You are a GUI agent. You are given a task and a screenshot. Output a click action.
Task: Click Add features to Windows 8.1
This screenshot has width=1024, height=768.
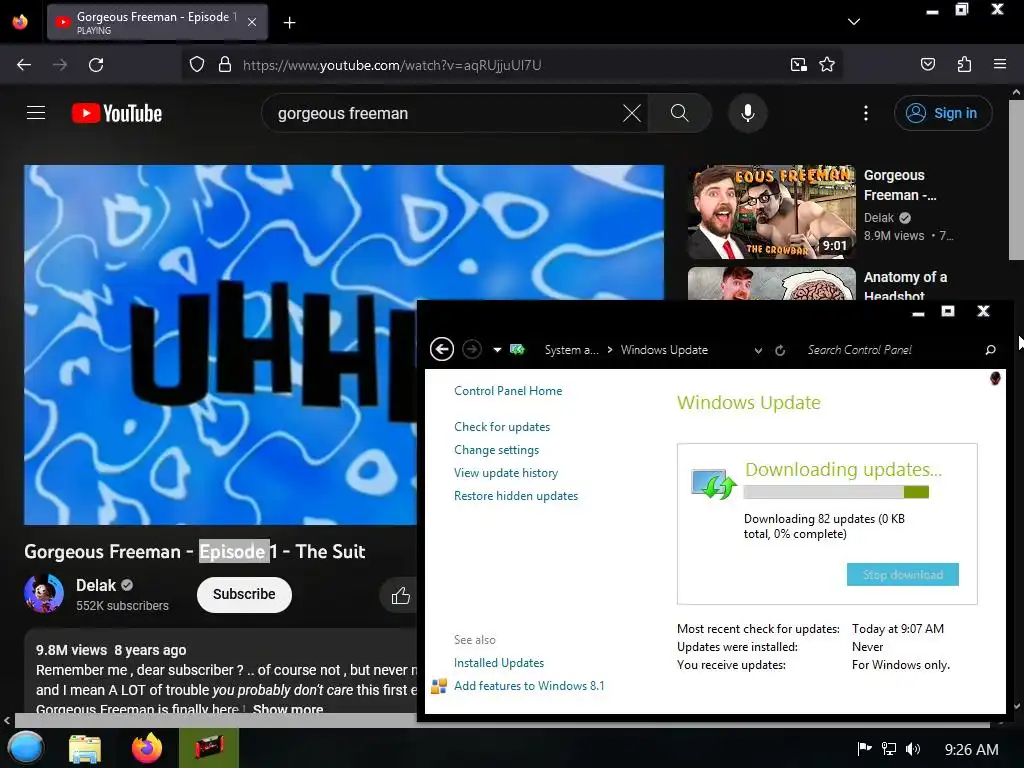coord(529,686)
